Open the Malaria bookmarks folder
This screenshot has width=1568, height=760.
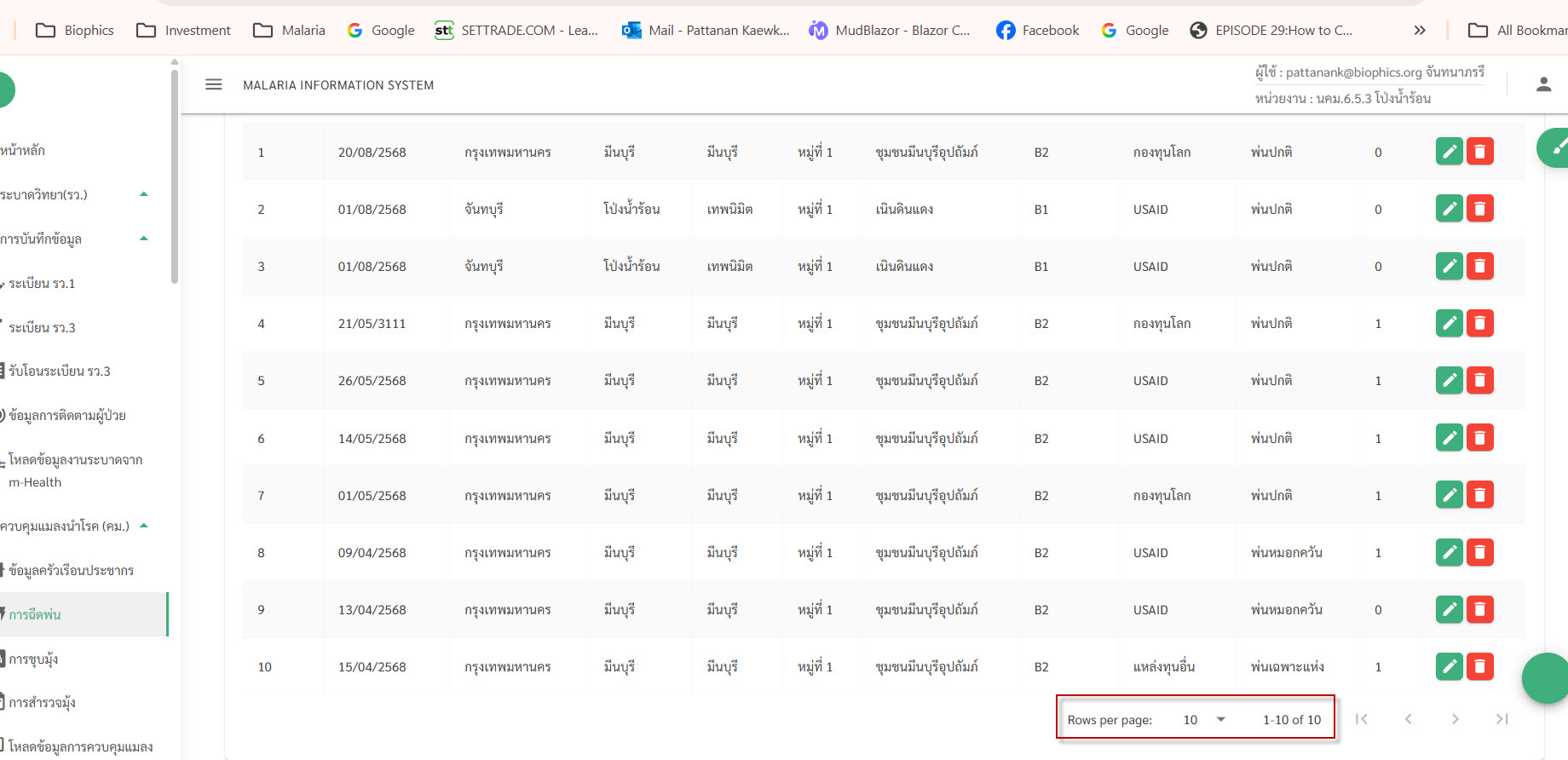(x=289, y=31)
